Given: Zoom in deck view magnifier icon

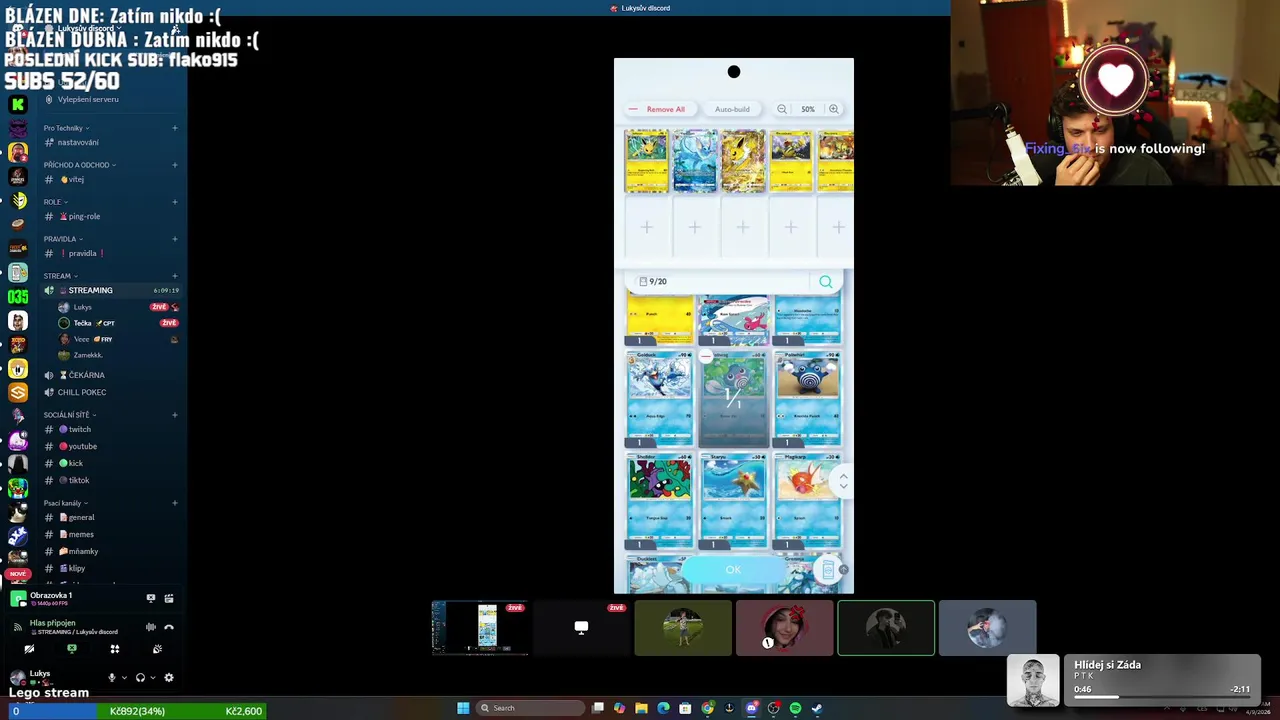Looking at the screenshot, I should pos(833,109).
